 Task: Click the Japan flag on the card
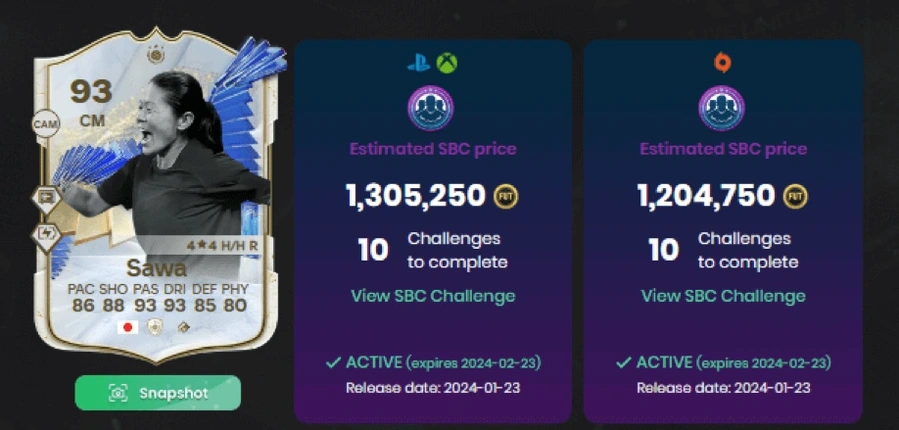[128, 327]
